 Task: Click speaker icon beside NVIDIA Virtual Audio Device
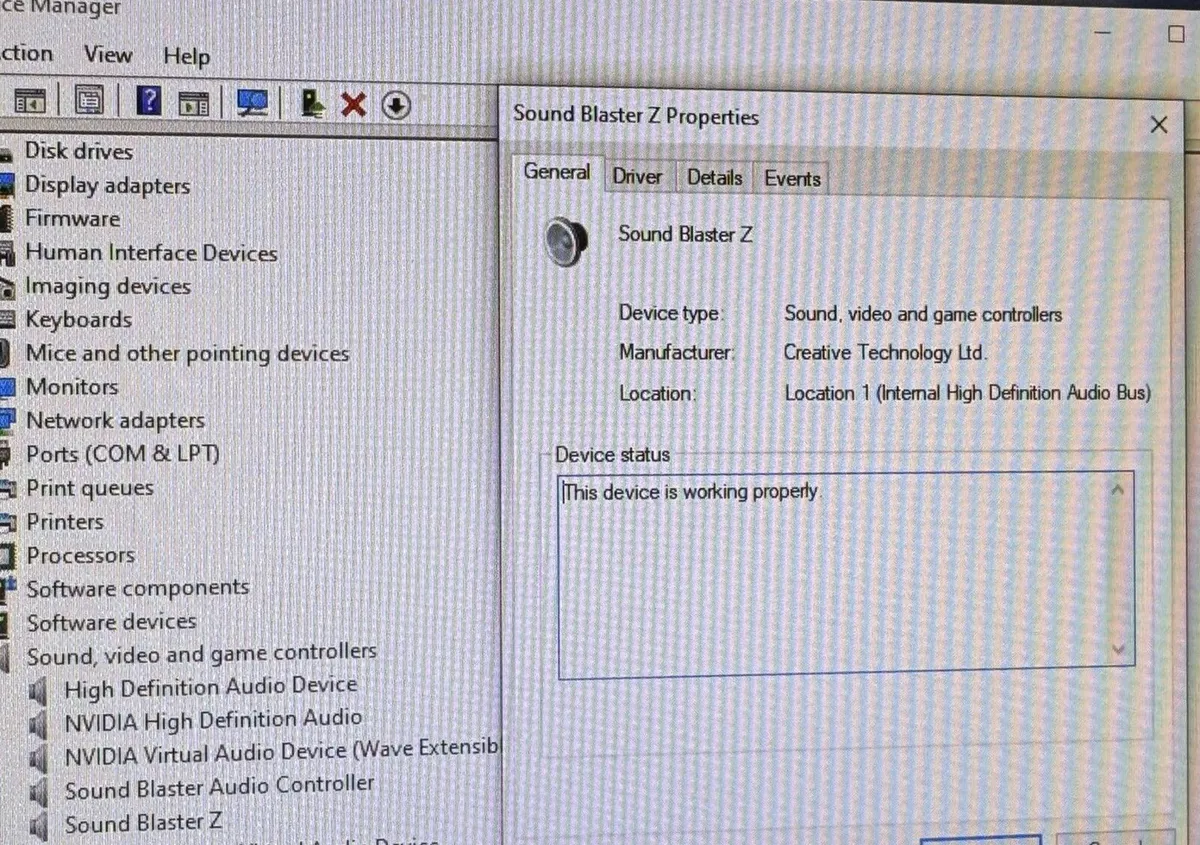[x=39, y=758]
